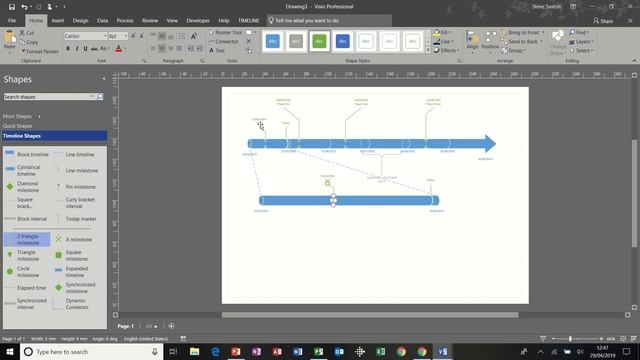
Task: Toggle Underline formatting
Action: coord(85,49)
